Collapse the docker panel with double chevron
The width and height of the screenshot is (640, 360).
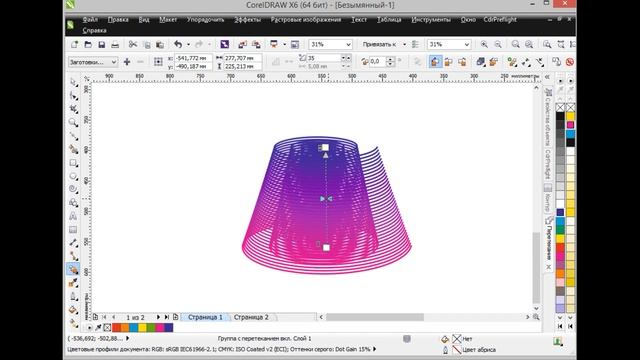[x=547, y=77]
